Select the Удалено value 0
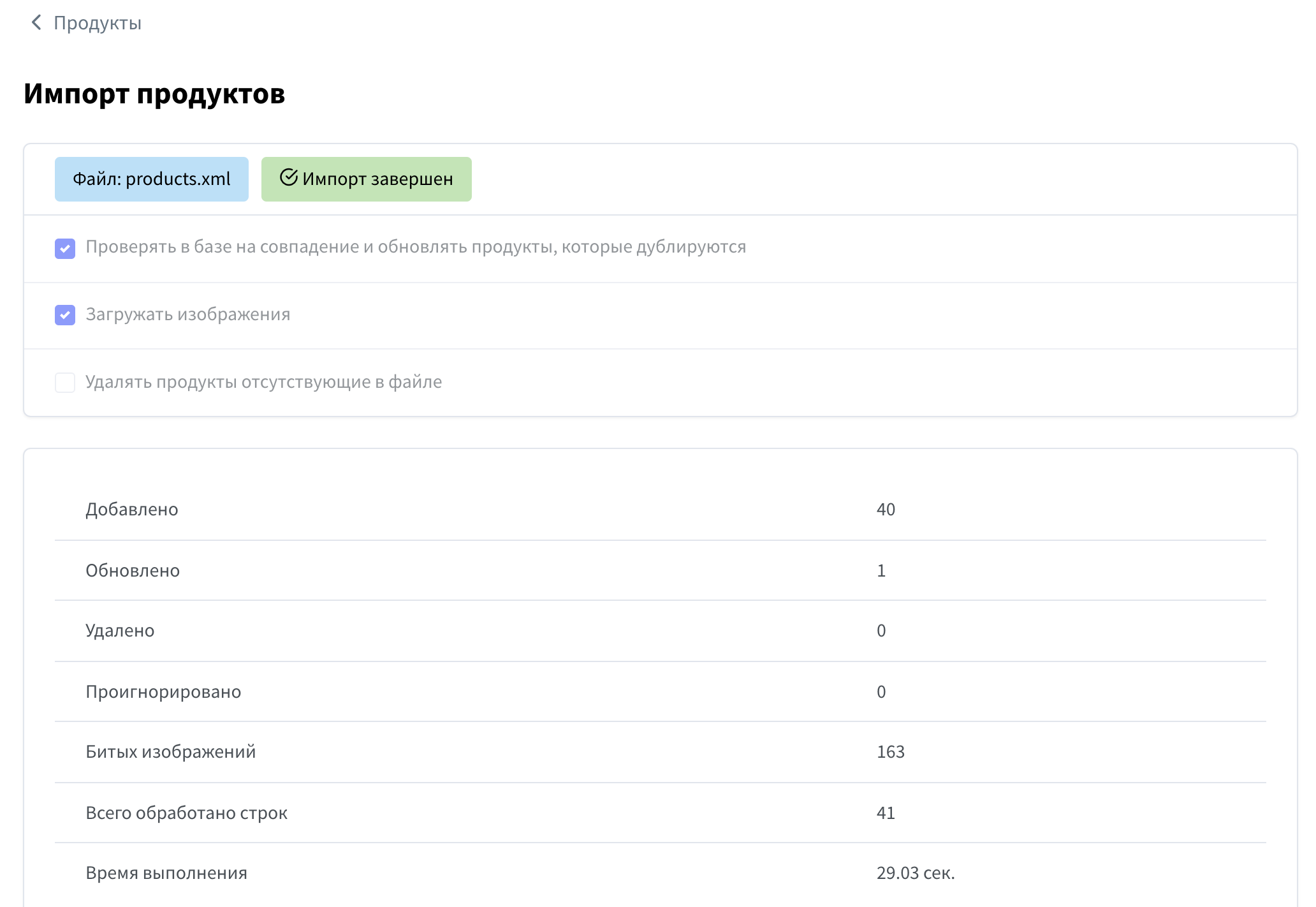1316x907 pixels. click(881, 631)
